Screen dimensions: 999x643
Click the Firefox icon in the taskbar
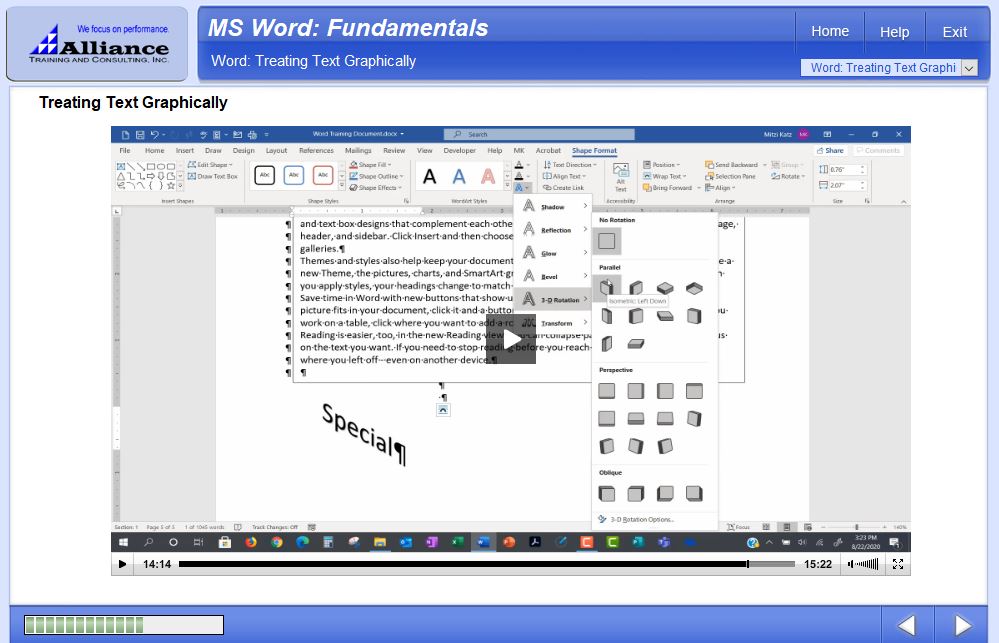[x=251, y=542]
